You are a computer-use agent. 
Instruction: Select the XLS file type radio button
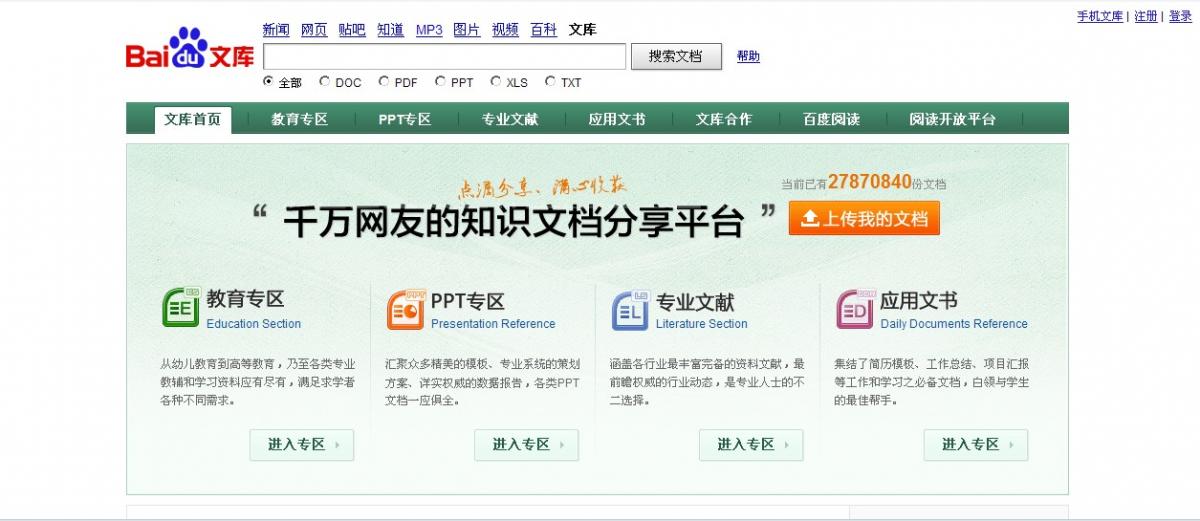click(x=496, y=82)
